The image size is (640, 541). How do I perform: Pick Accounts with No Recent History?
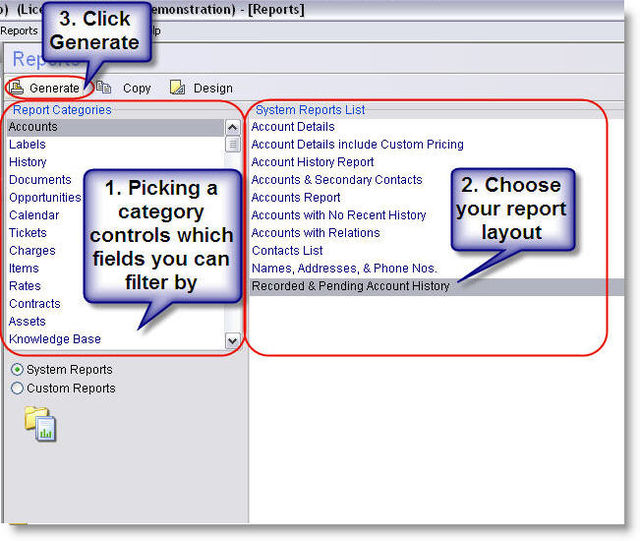338,215
